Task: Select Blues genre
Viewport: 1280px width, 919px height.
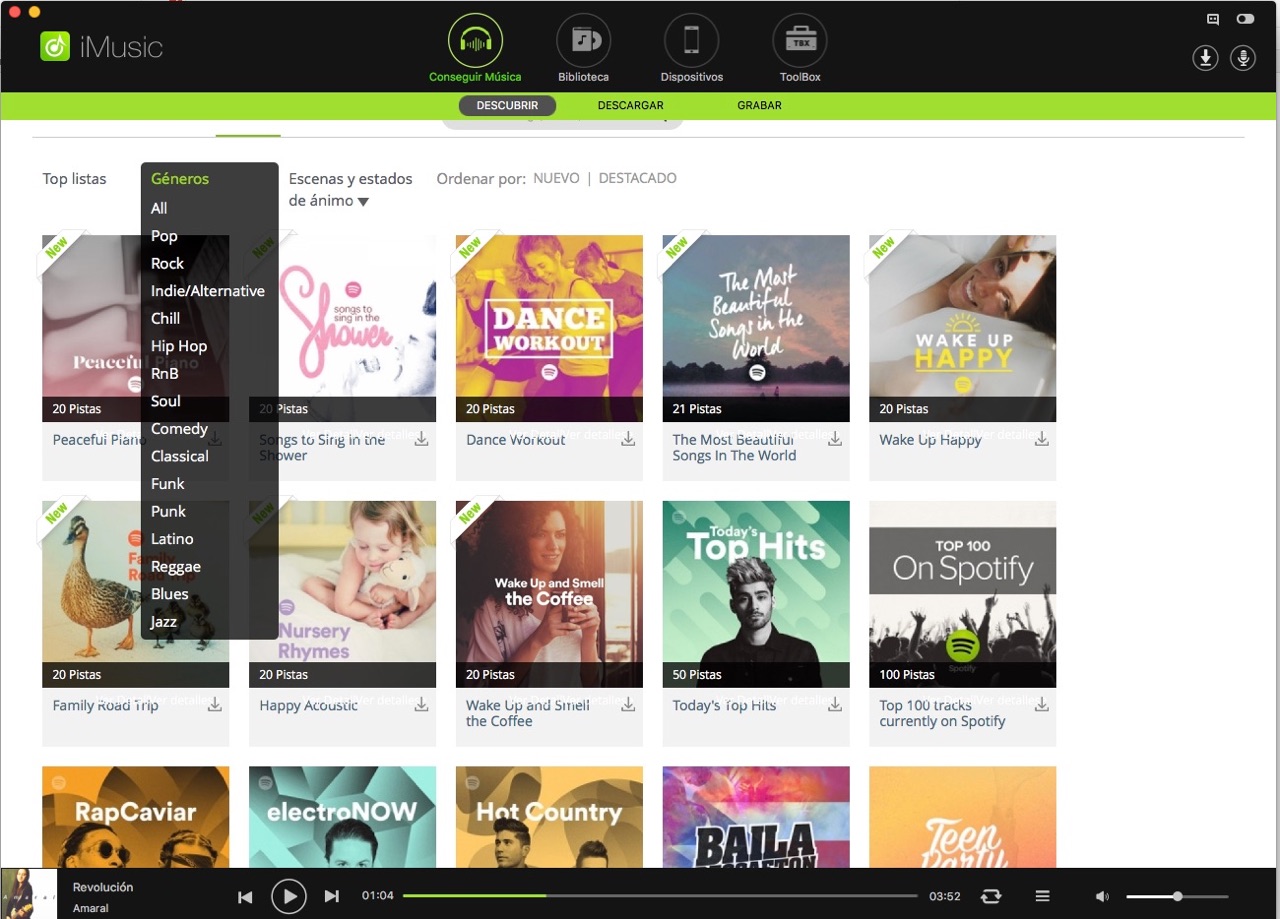Action: point(170,594)
